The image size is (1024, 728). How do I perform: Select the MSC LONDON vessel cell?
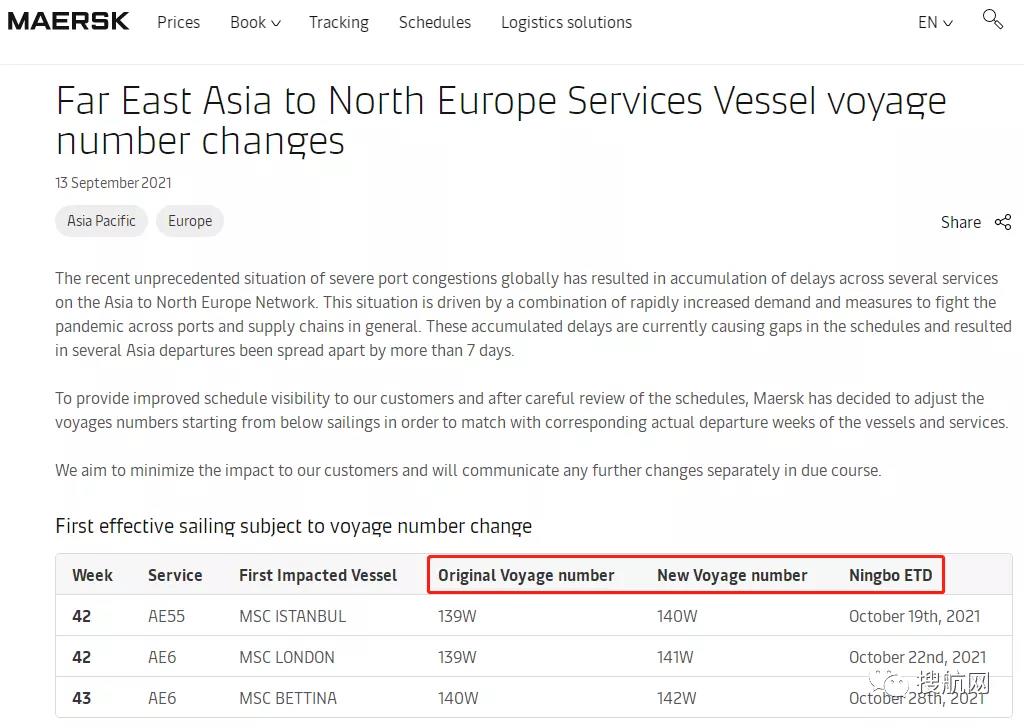point(287,657)
